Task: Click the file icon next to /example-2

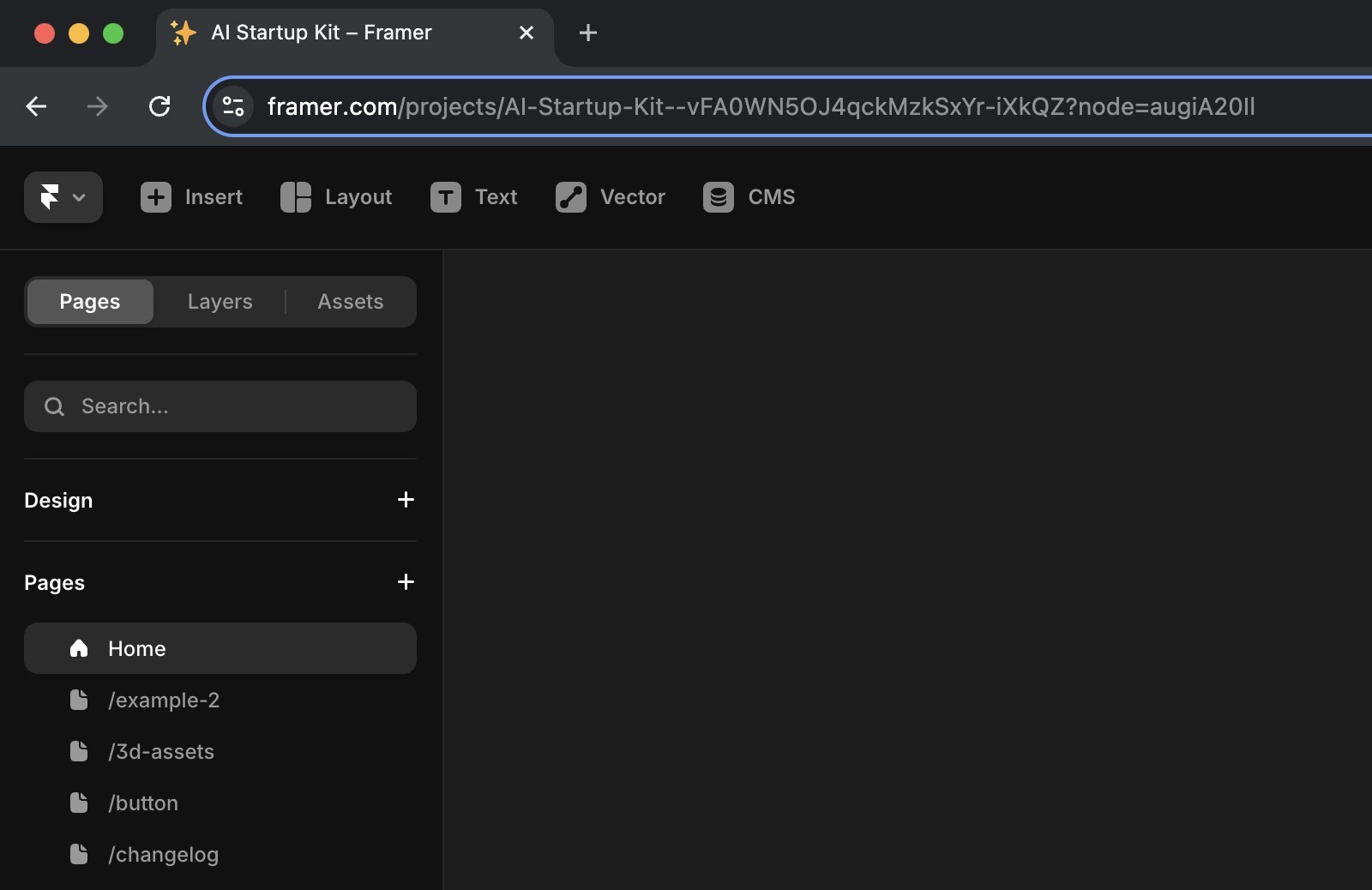Action: click(x=79, y=700)
